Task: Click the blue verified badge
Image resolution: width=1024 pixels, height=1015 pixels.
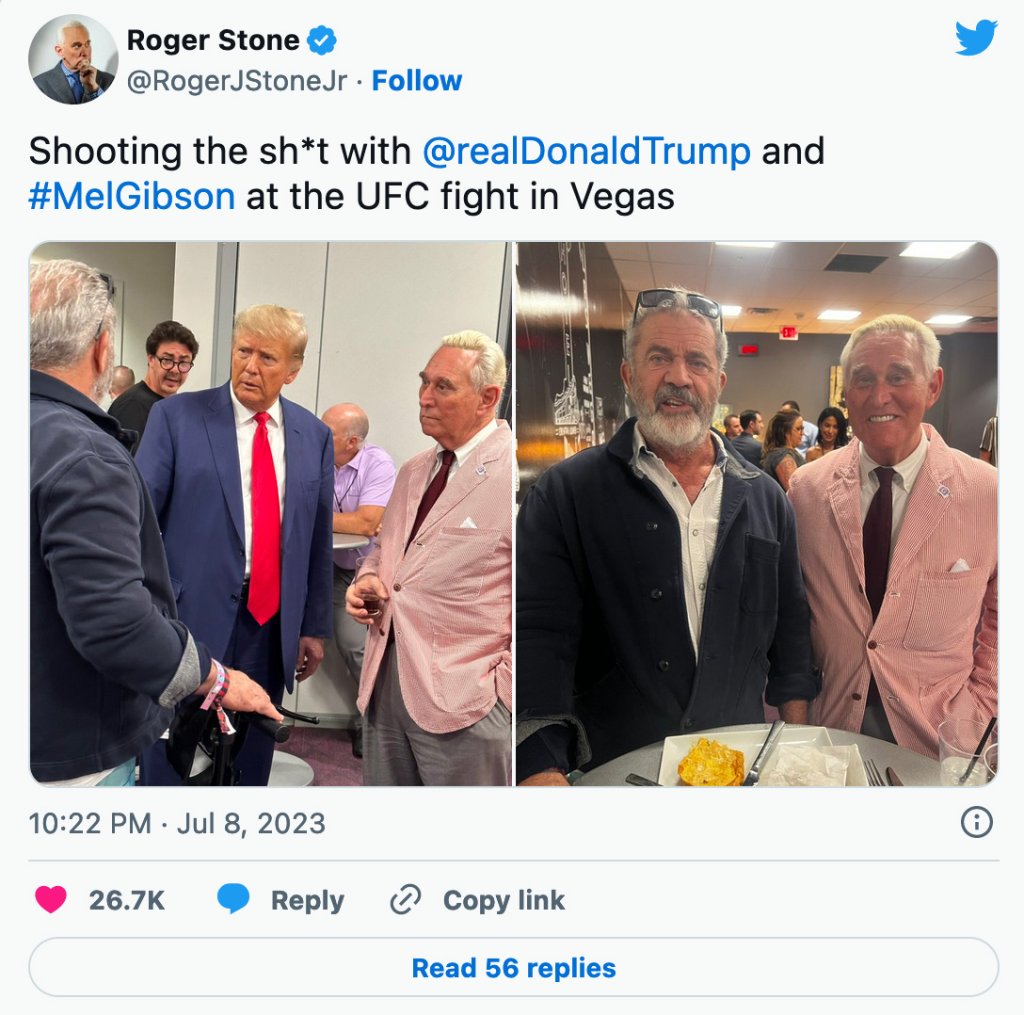Action: (321, 40)
